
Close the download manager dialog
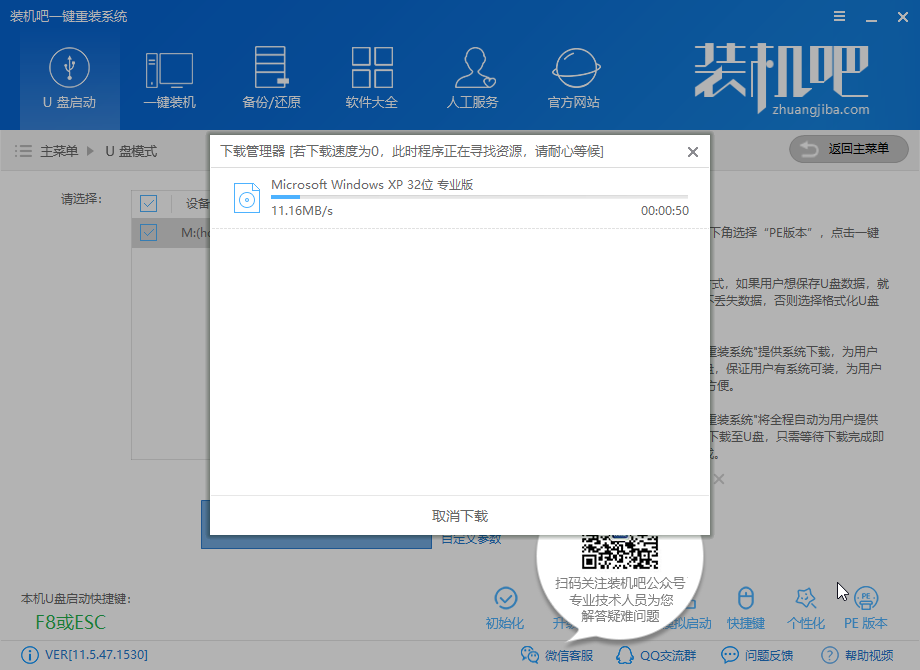[693, 152]
